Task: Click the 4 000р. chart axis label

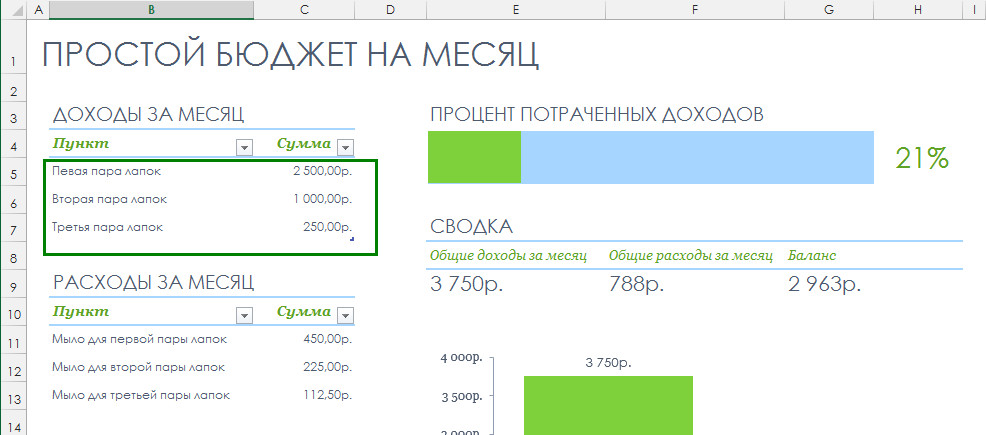Action: coord(462,358)
